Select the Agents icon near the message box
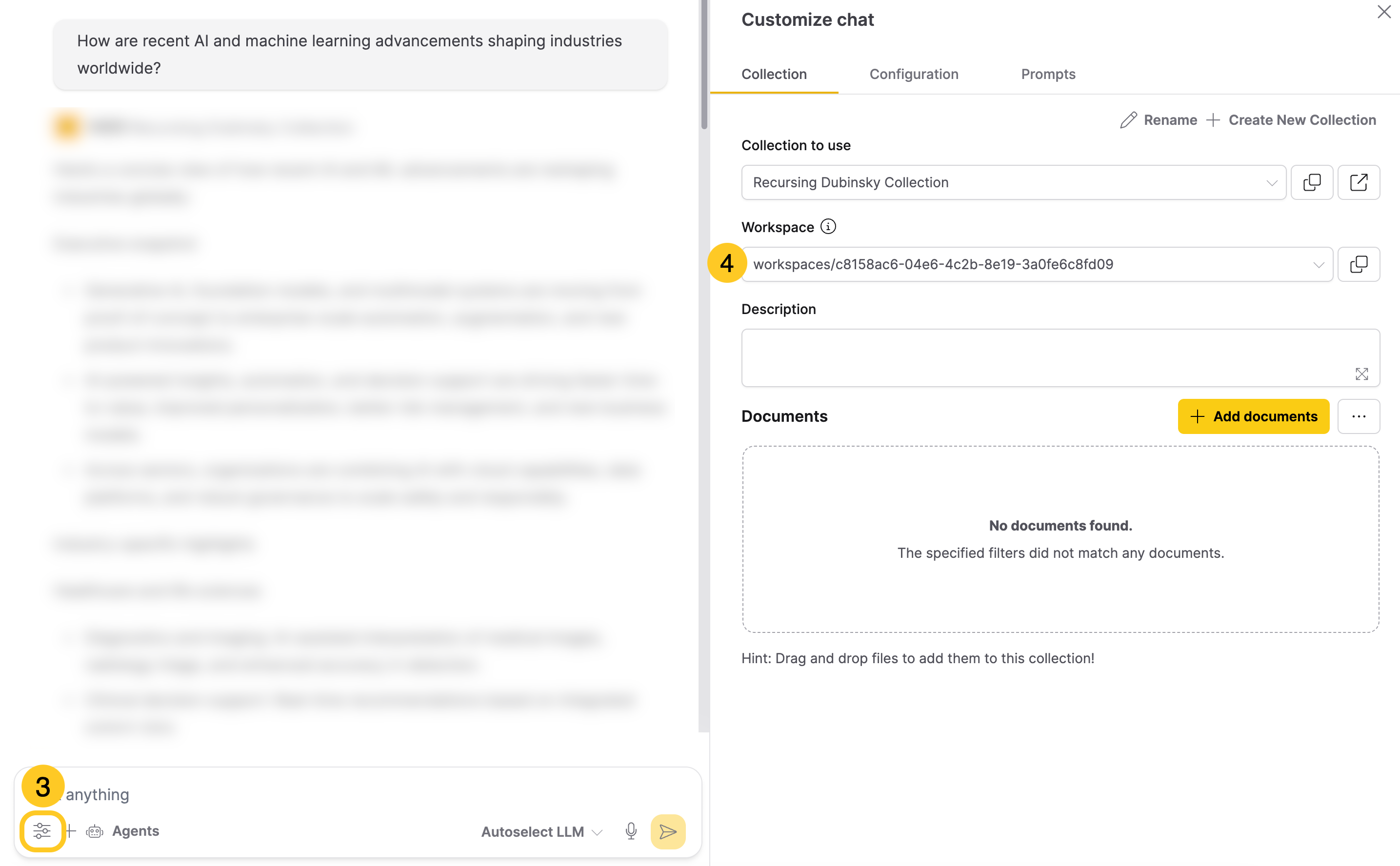The width and height of the screenshot is (1400, 866). tap(95, 831)
